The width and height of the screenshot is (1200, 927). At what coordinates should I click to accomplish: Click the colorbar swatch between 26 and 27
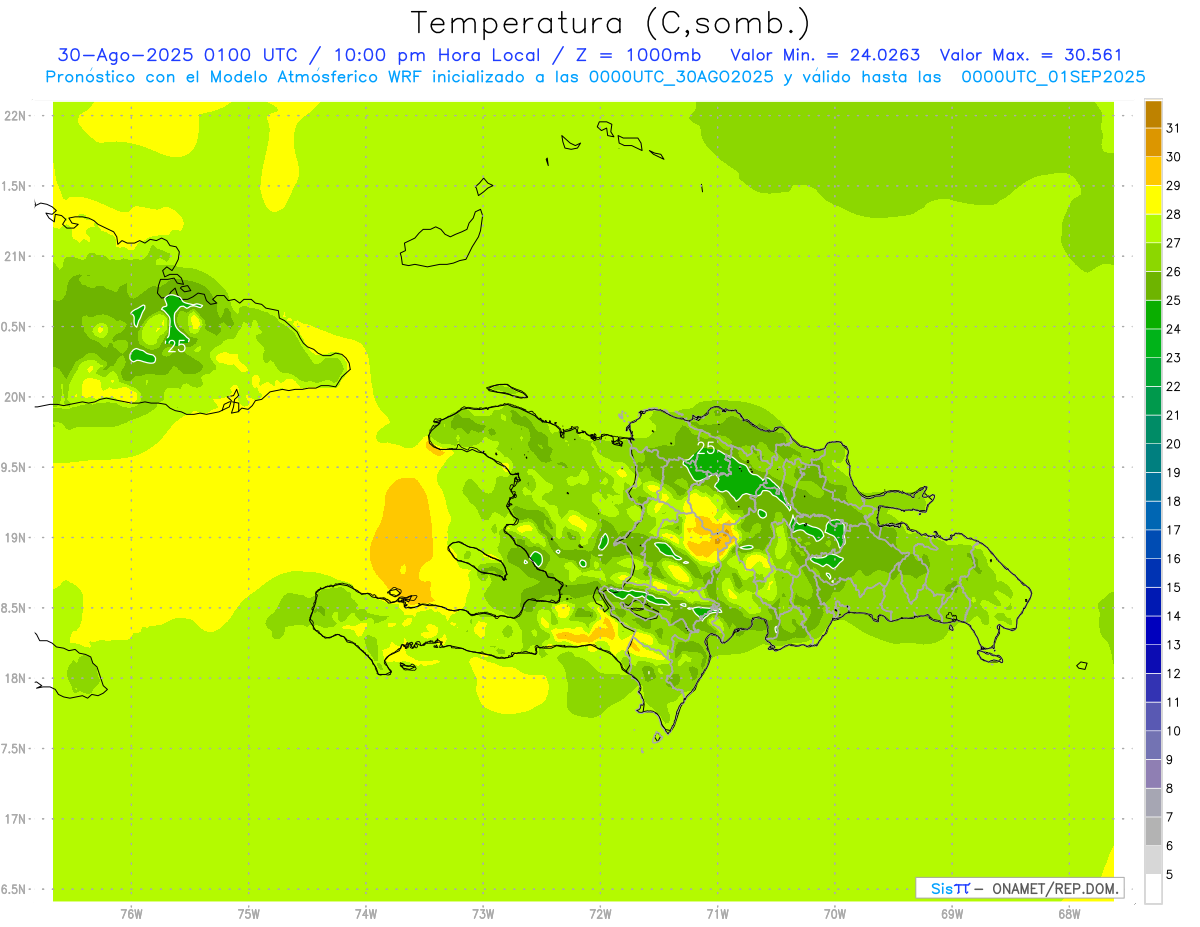click(1153, 257)
